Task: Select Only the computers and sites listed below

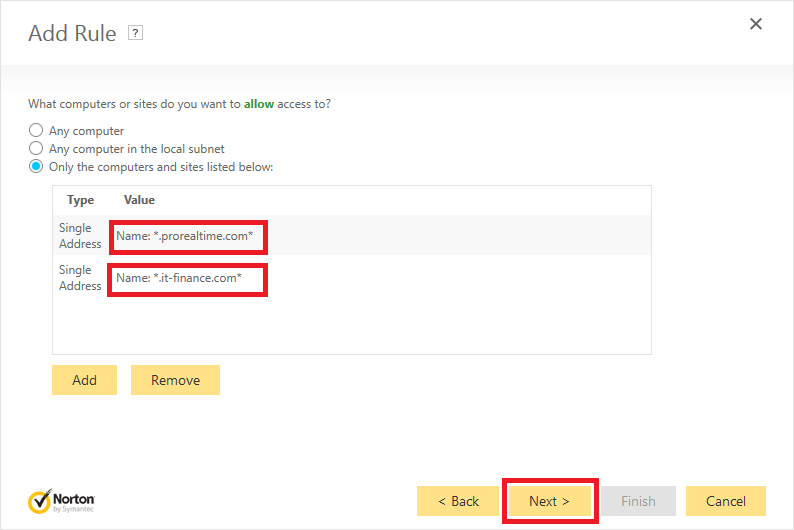Action: point(37,166)
